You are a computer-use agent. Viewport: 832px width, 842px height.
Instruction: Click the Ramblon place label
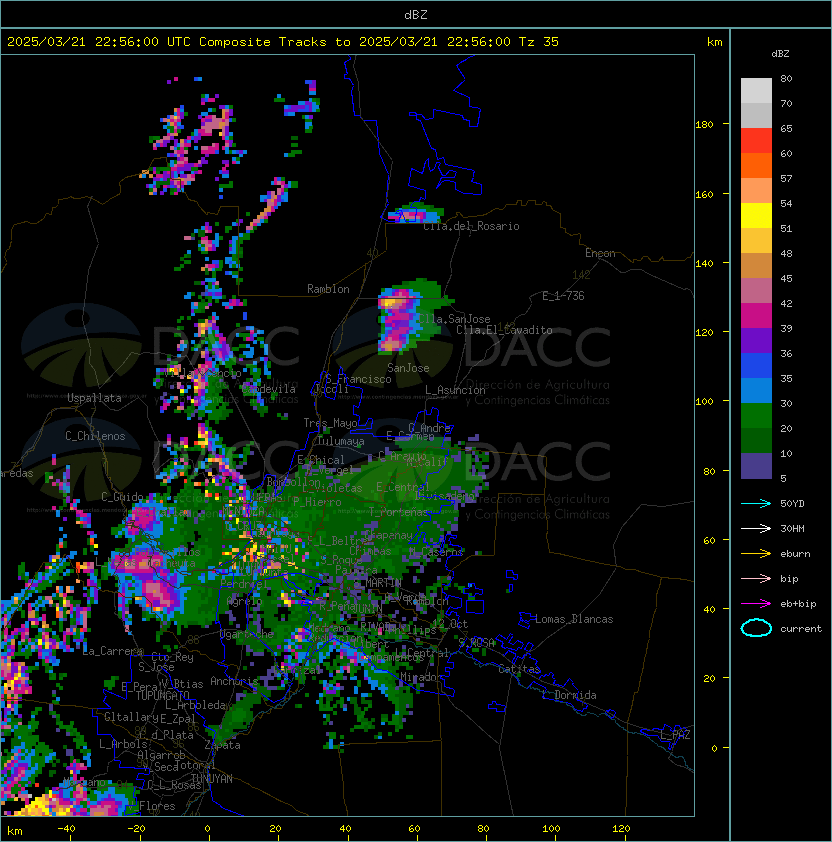pos(328,289)
